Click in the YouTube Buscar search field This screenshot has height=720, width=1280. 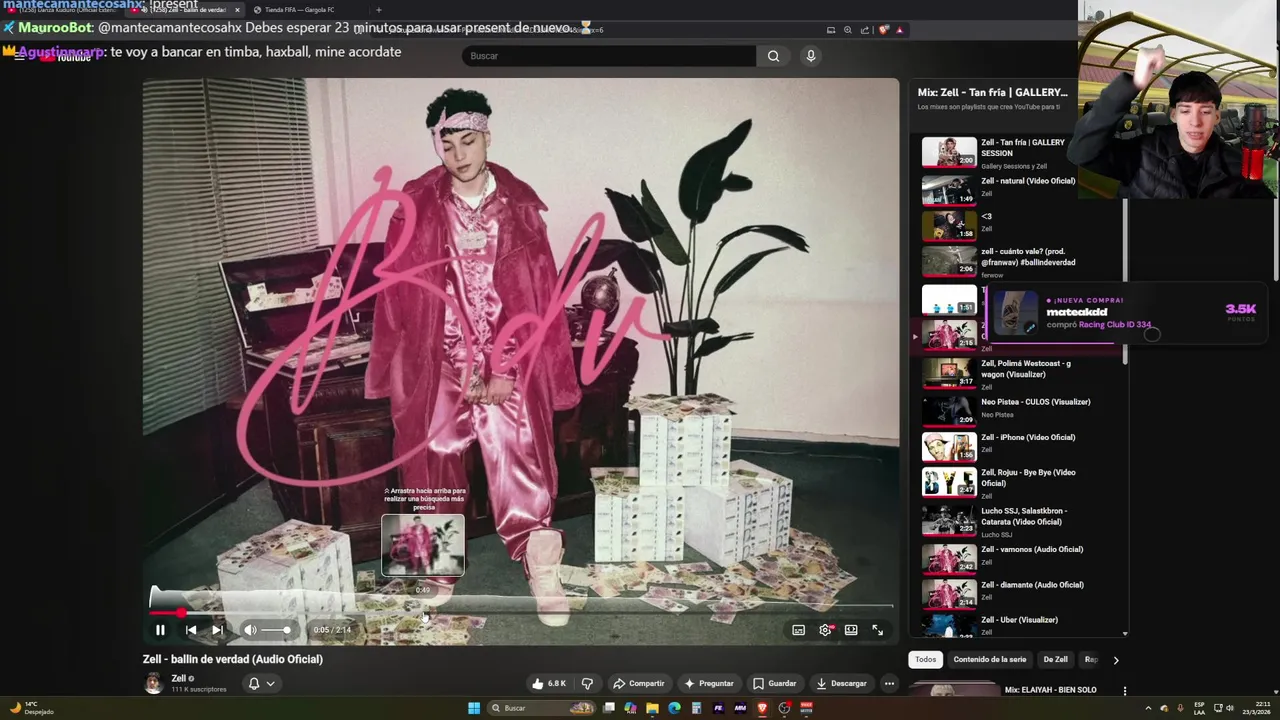(608, 56)
